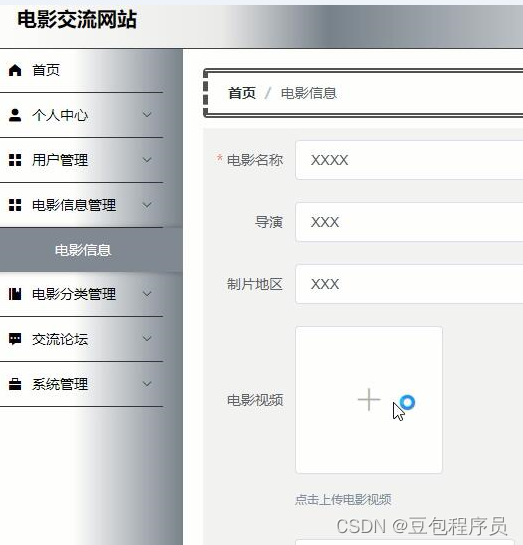This screenshot has width=523, height=545.
Task: Expand the 交流论坛 chevron
Action: (x=147, y=339)
